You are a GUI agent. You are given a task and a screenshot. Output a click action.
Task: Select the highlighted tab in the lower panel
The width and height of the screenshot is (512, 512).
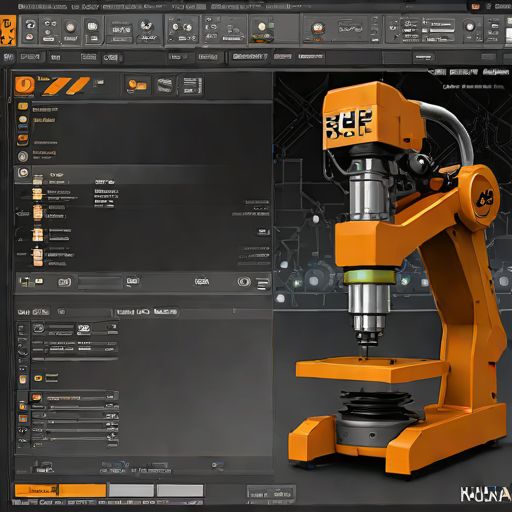point(166,312)
